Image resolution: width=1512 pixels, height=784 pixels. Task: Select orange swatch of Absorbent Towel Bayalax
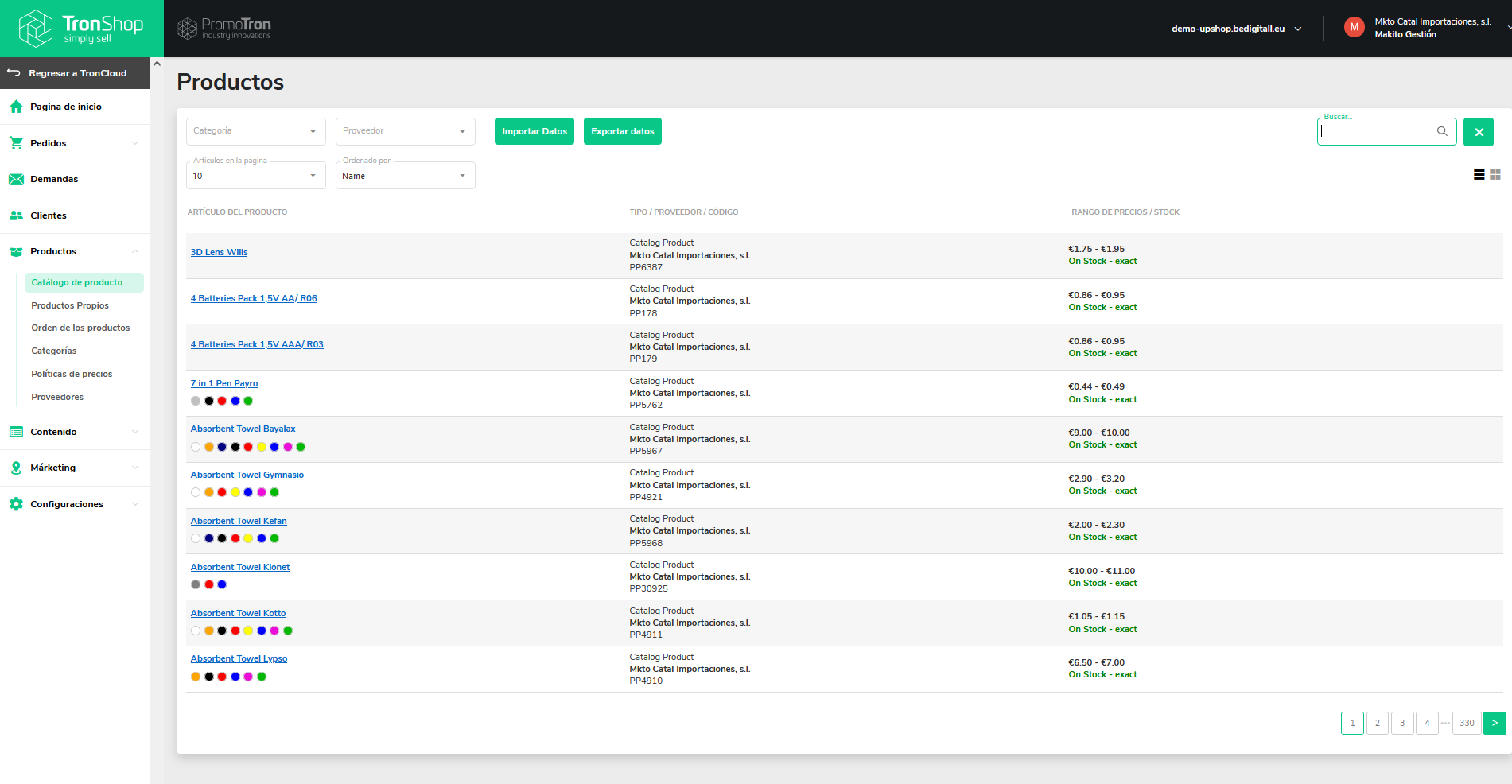(x=209, y=447)
